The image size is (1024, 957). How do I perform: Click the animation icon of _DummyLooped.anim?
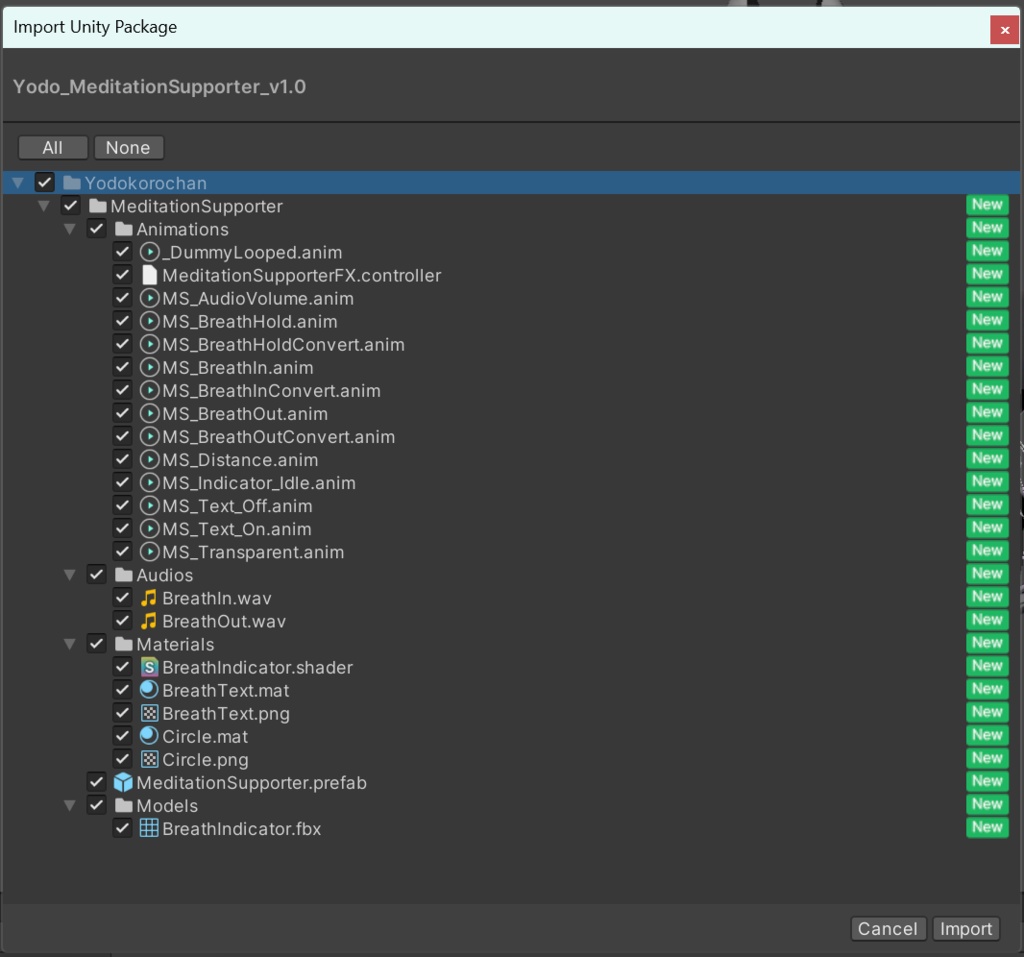150,252
